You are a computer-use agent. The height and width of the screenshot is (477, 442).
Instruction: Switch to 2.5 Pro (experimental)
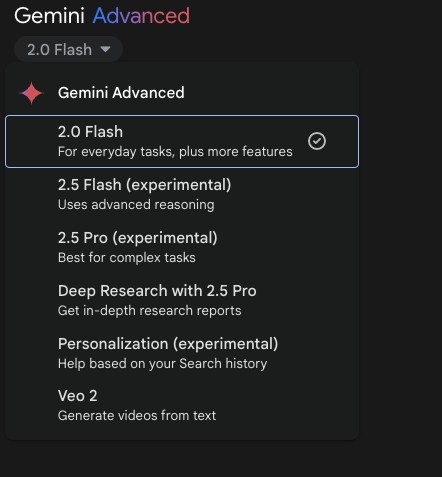[182, 247]
